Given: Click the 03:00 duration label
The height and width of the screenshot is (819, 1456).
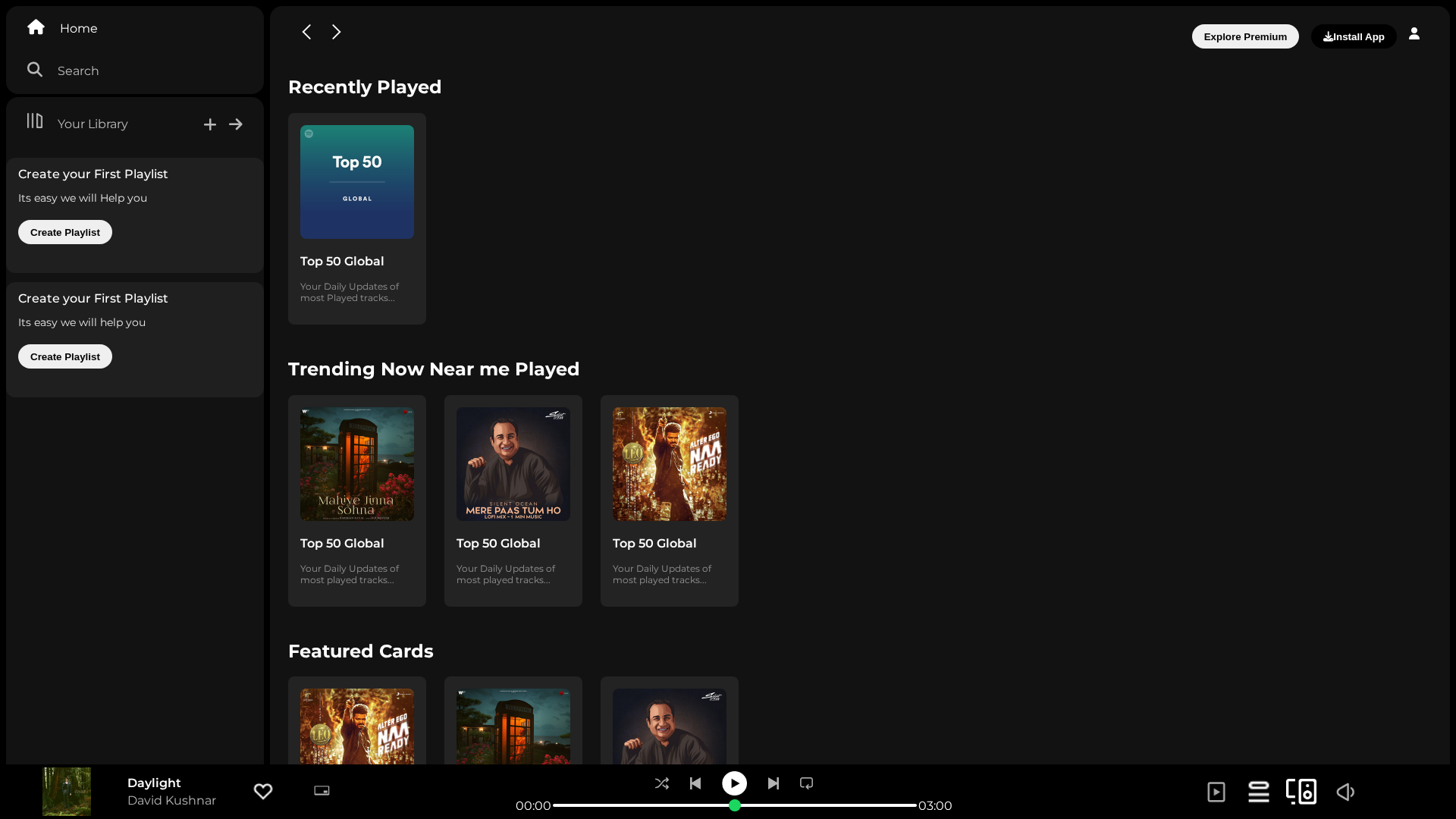Looking at the screenshot, I should pos(935,805).
